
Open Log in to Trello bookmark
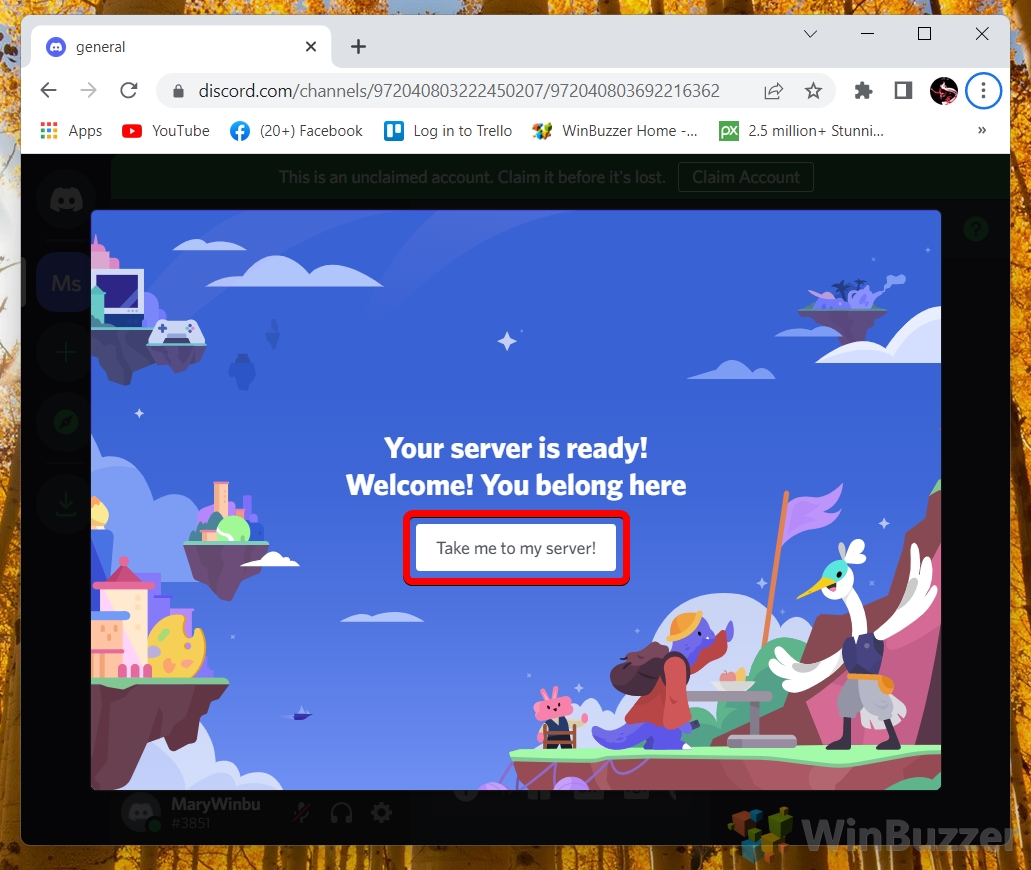pyautogui.click(x=448, y=131)
